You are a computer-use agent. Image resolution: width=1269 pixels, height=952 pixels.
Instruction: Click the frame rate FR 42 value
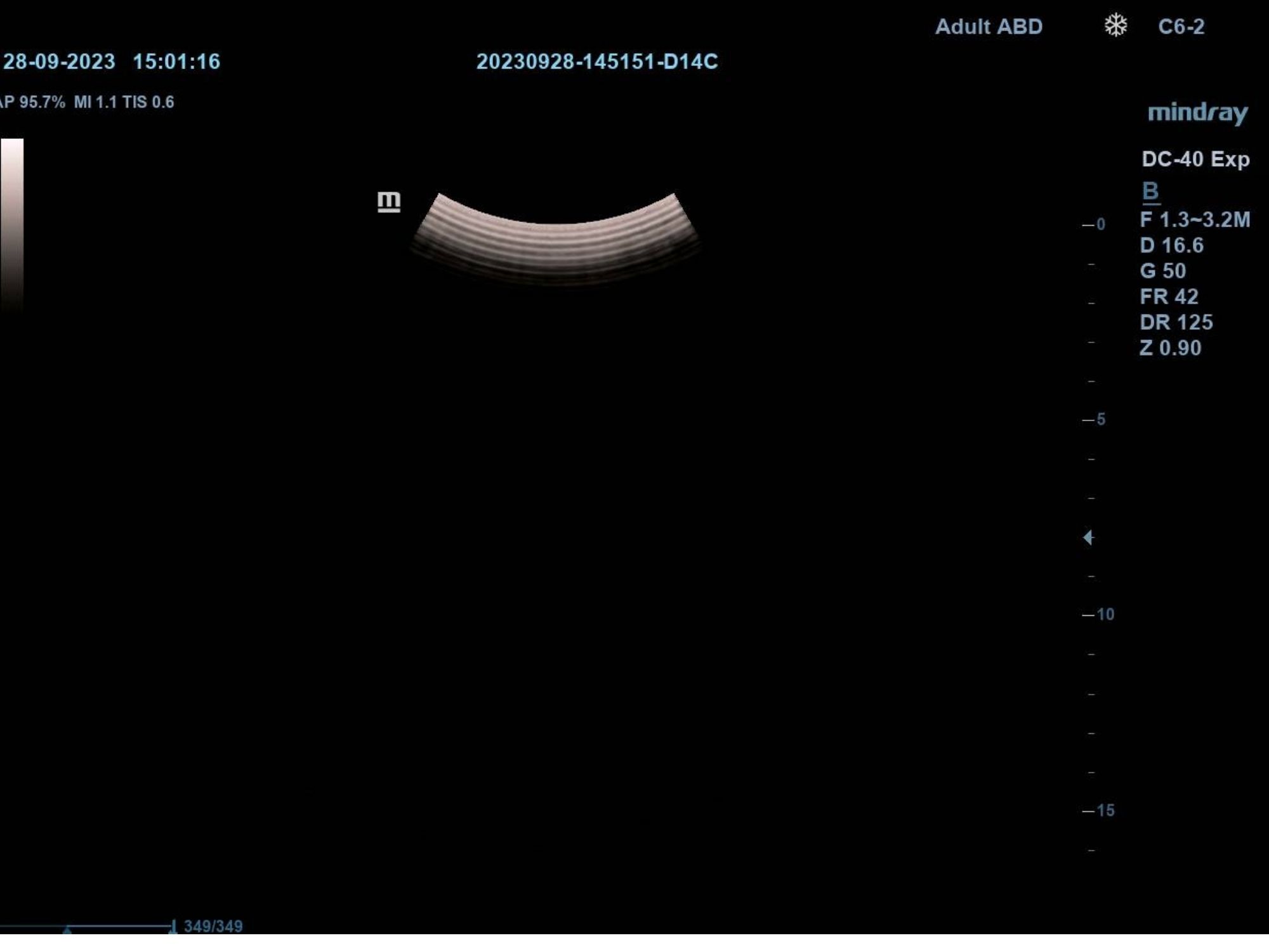tap(1169, 297)
